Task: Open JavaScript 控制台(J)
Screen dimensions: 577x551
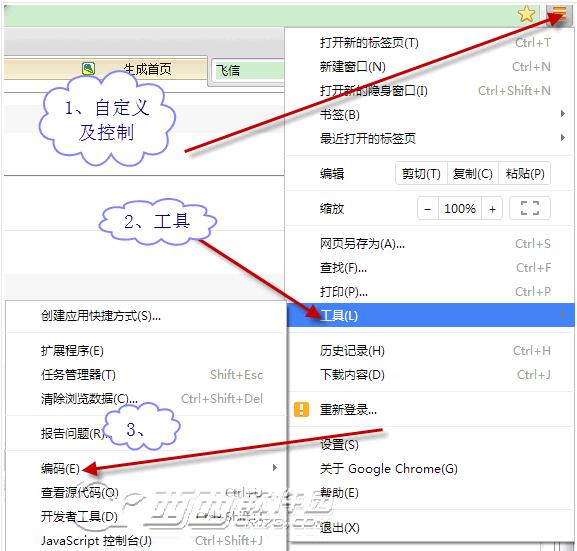Action: click(x=146, y=540)
